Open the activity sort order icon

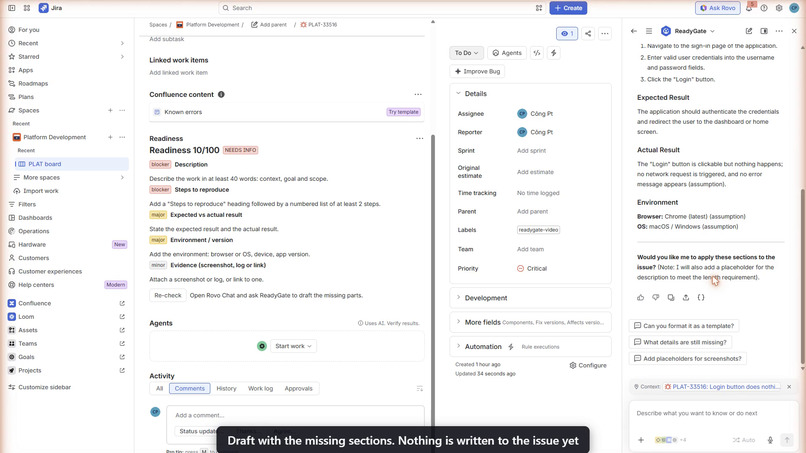click(x=419, y=388)
